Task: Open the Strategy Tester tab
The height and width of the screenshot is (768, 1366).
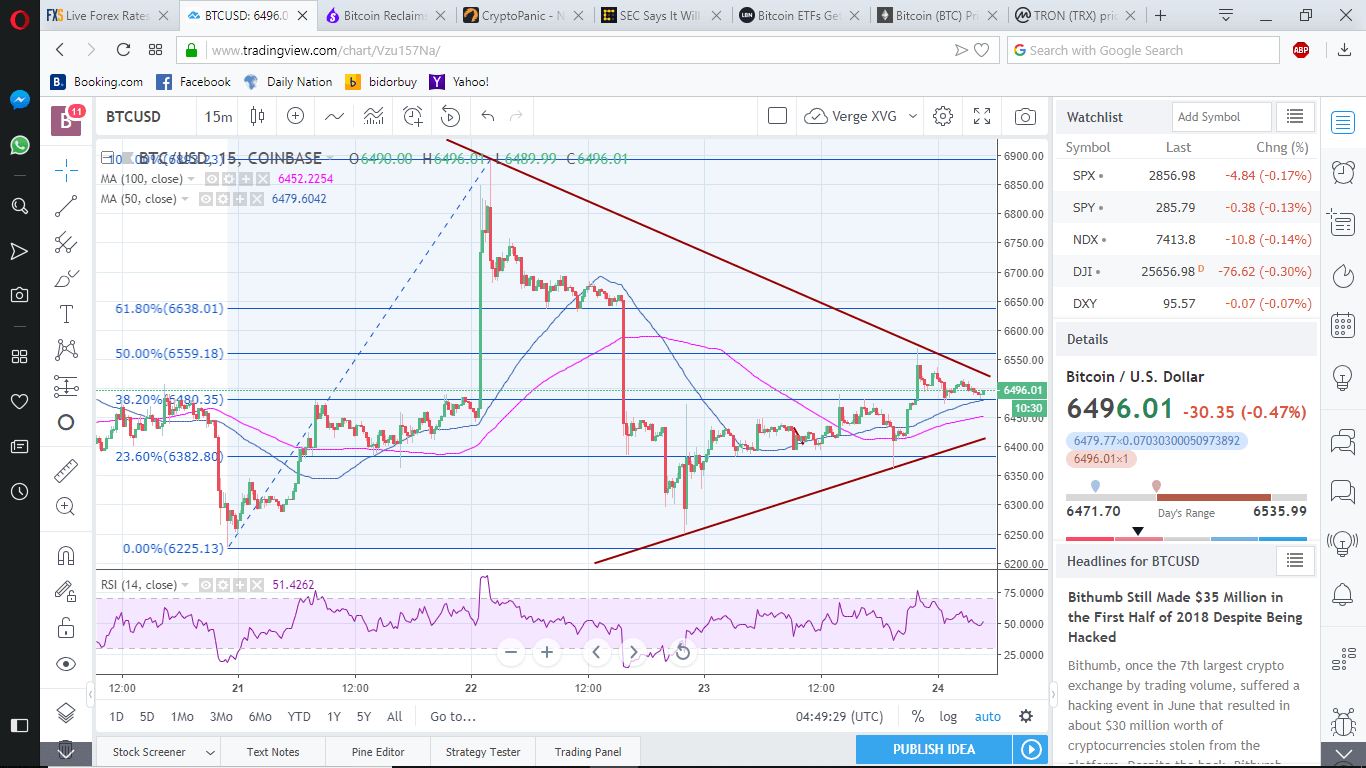Action: pyautogui.click(x=483, y=752)
